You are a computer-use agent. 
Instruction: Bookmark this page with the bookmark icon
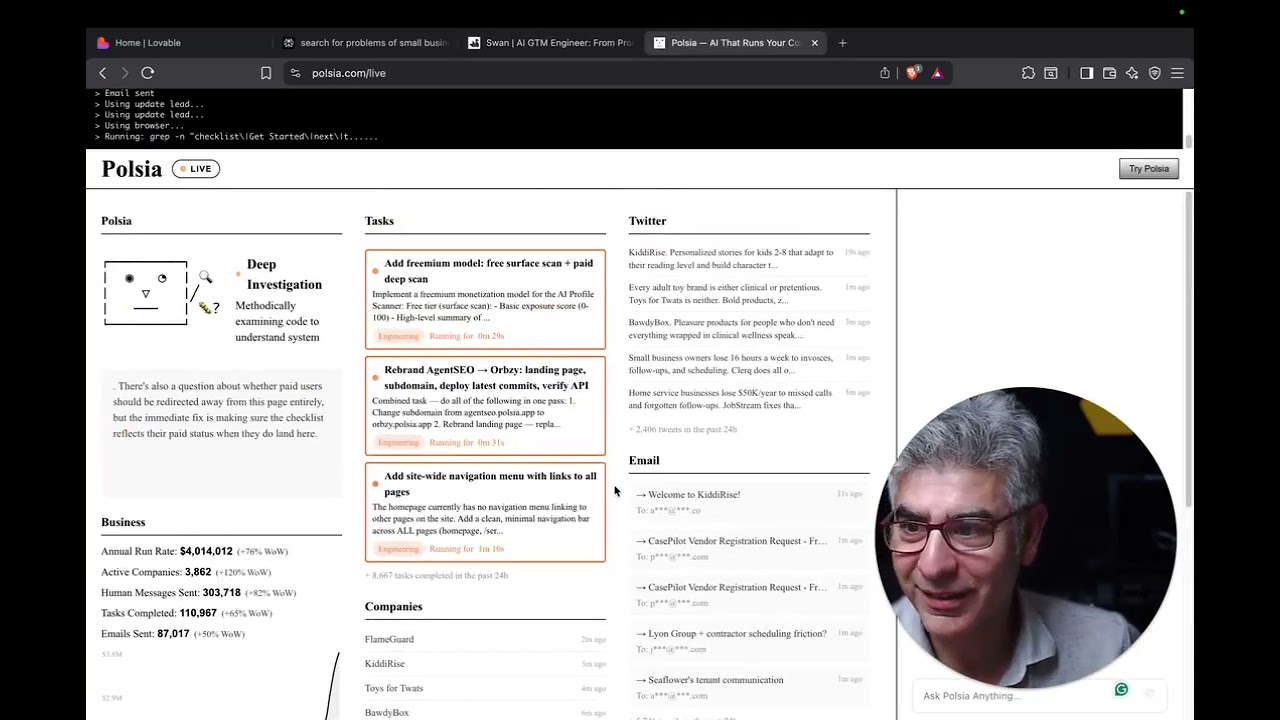click(266, 73)
